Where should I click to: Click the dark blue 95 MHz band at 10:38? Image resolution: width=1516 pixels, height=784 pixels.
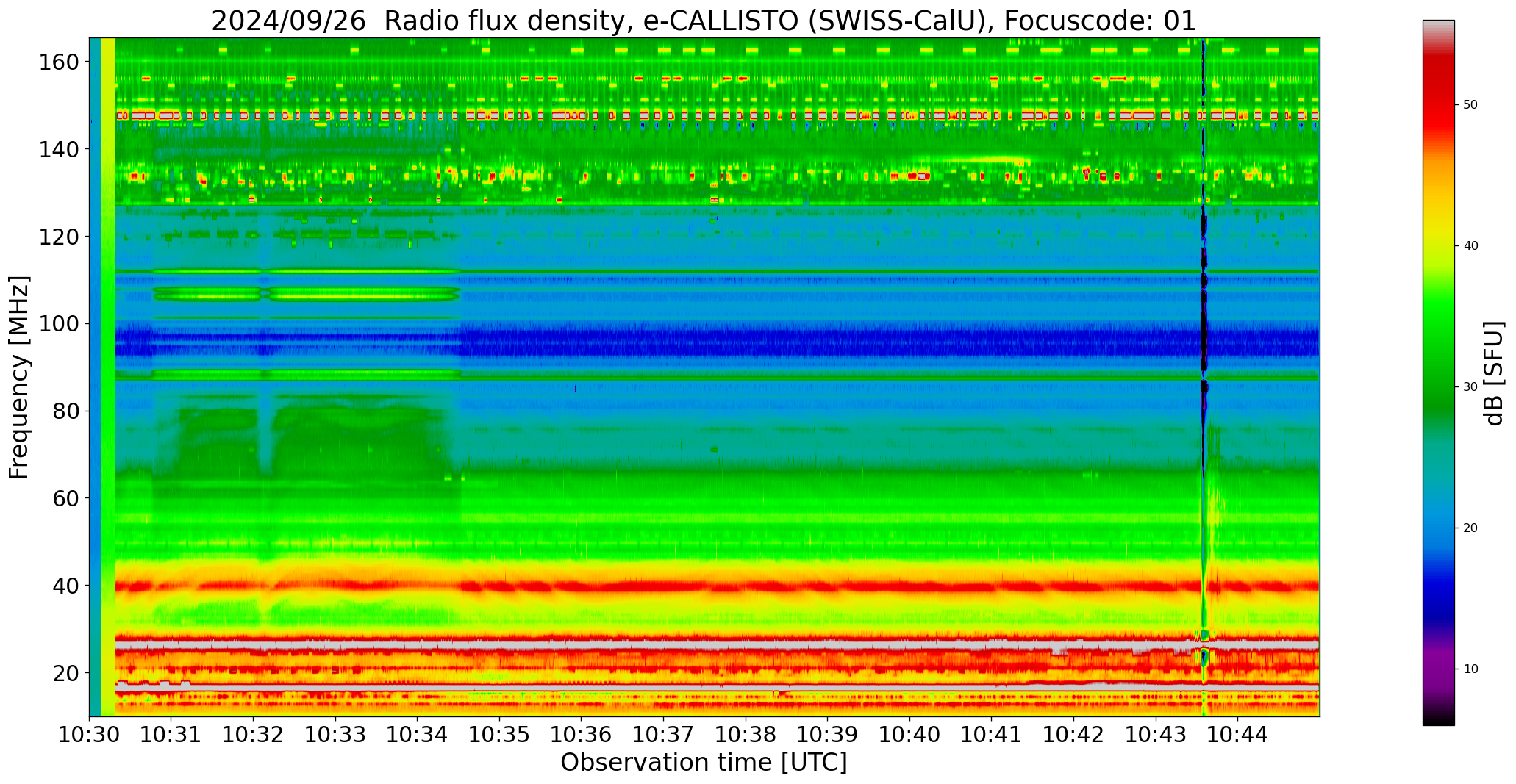(x=746, y=344)
